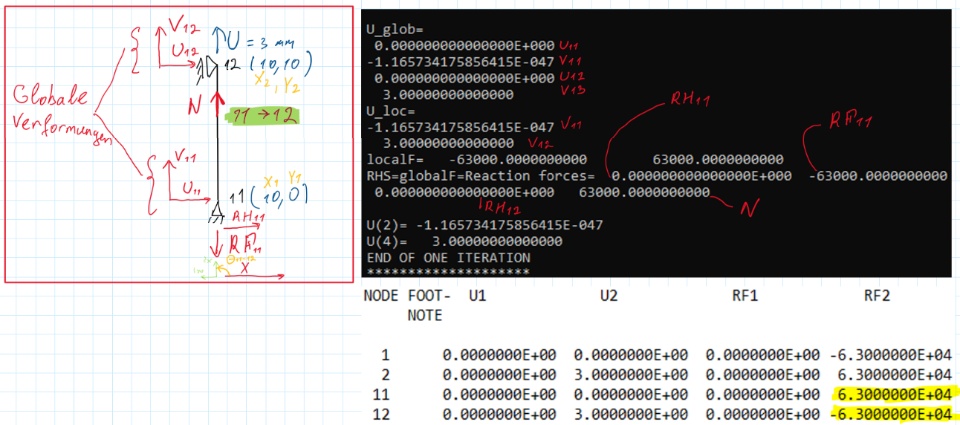
Task: Click the -63000.0000000000 value on the localF line
Action: coord(518,160)
